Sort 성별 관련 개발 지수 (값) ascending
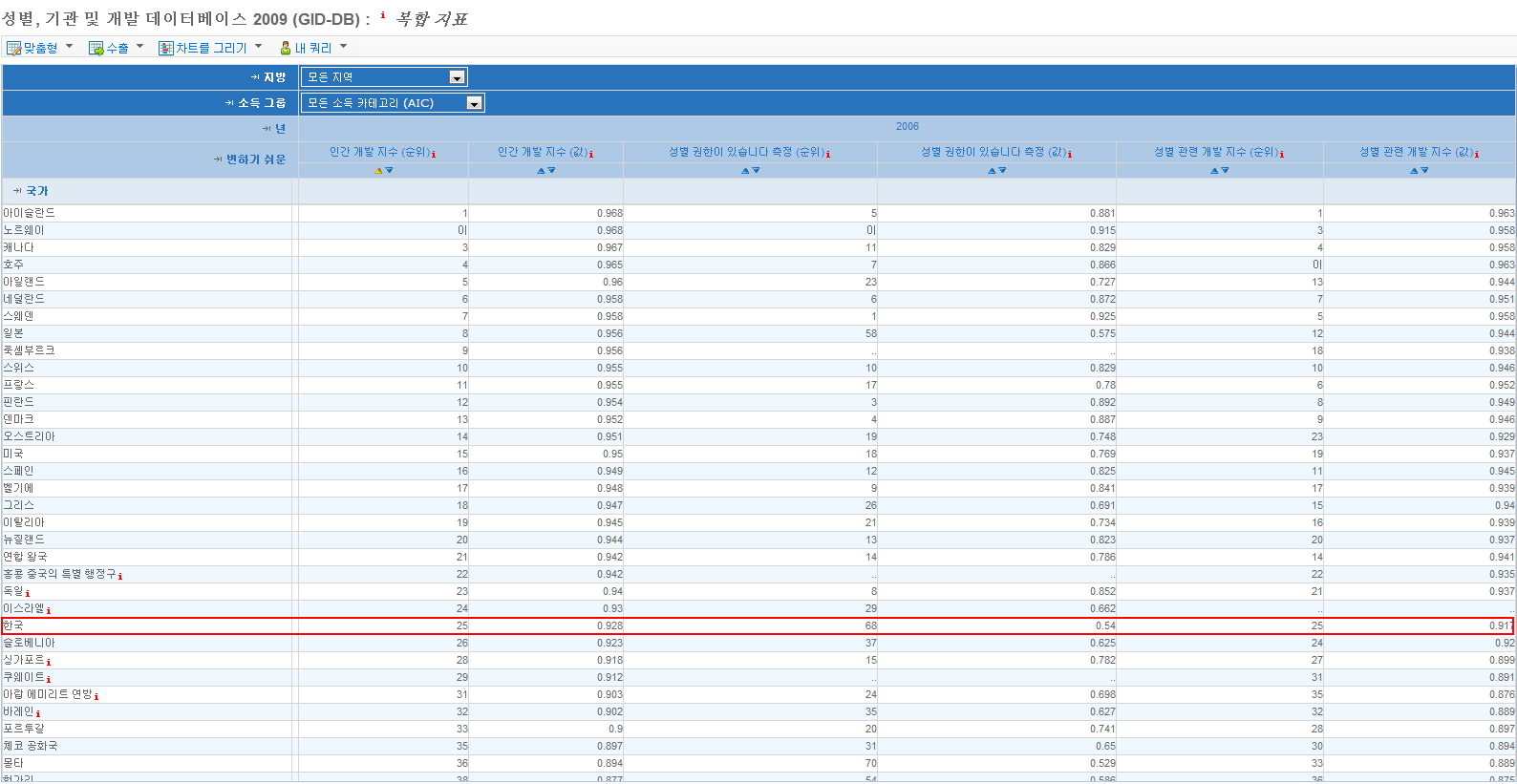 [1415, 170]
